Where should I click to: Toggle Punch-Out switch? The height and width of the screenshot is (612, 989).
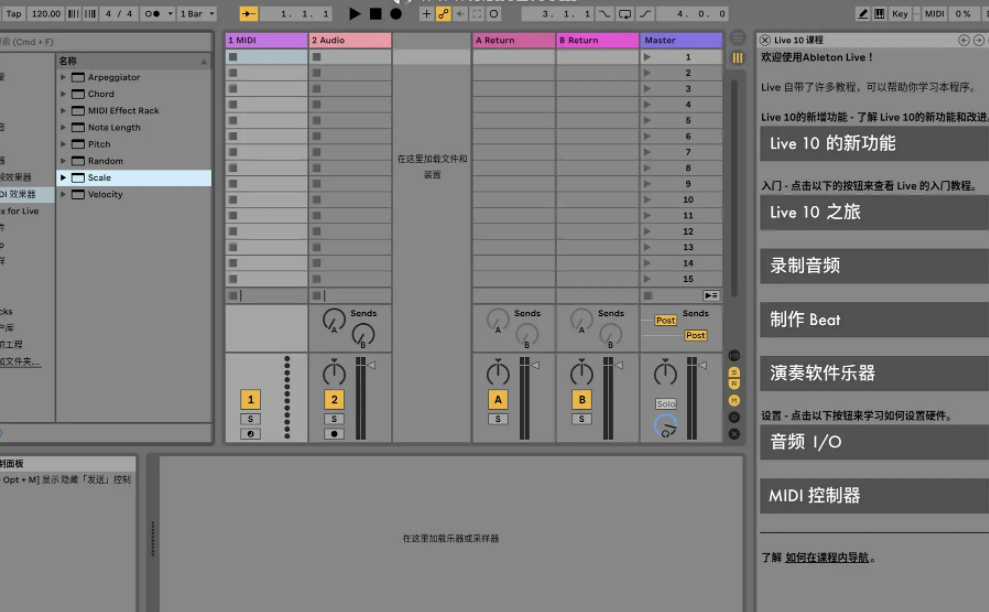(645, 13)
